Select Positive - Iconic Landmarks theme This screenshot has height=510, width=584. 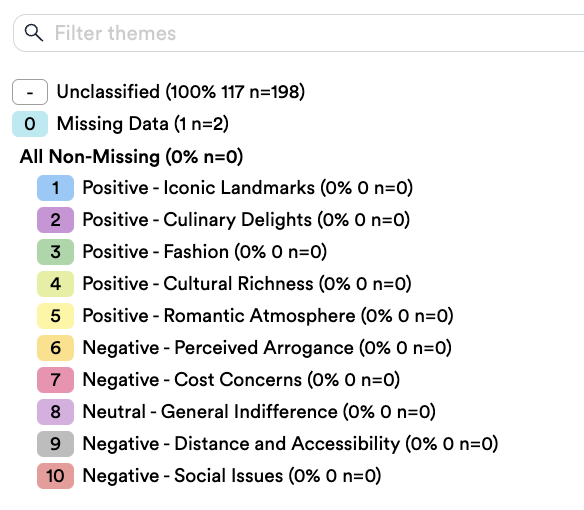[248, 188]
